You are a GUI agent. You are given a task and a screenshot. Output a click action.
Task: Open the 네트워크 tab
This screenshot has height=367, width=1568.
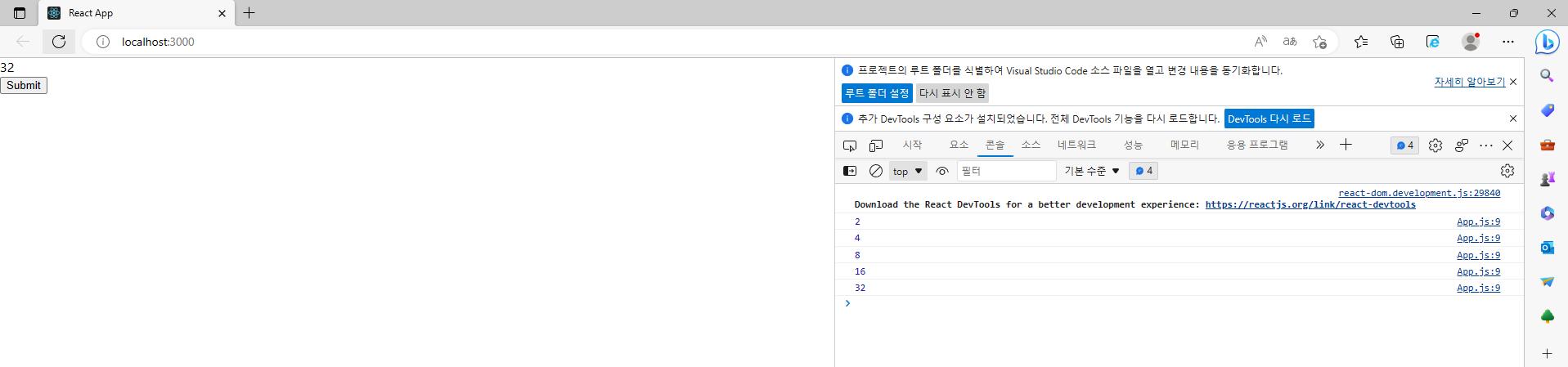pyautogui.click(x=1076, y=145)
